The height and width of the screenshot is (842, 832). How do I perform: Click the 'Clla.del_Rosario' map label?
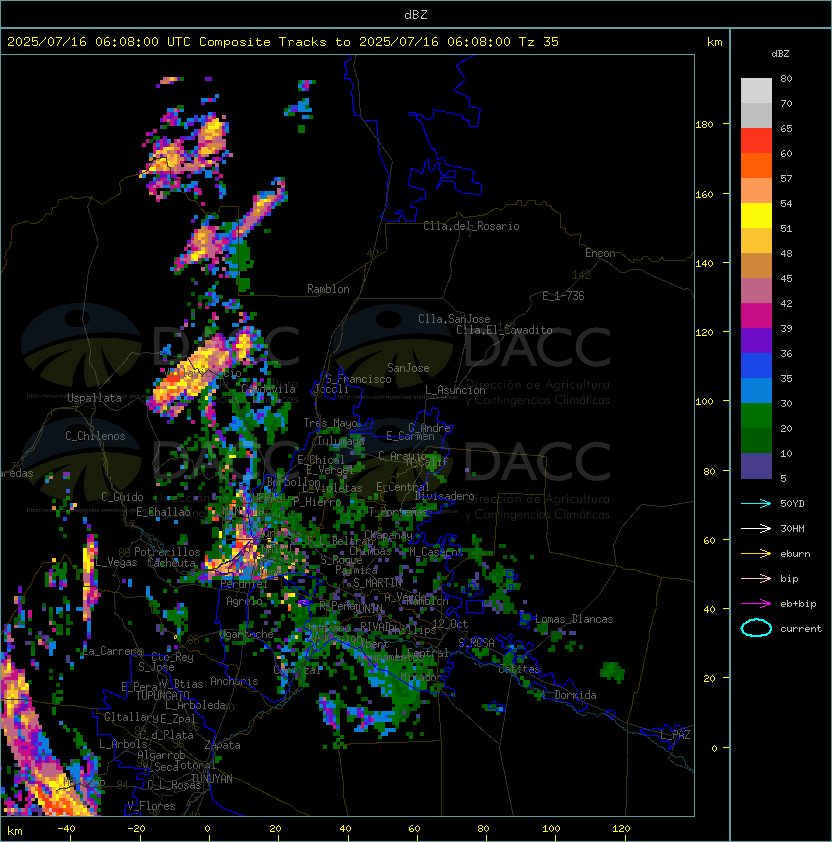click(x=471, y=226)
